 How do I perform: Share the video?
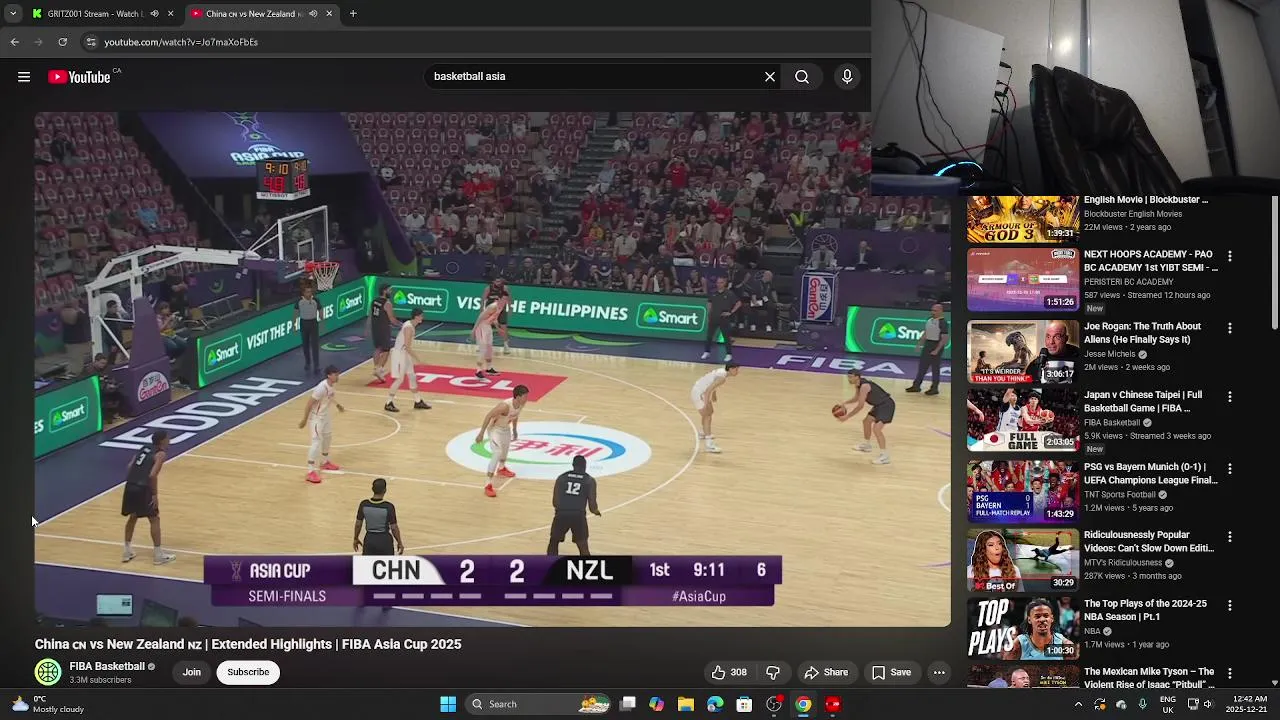click(826, 673)
